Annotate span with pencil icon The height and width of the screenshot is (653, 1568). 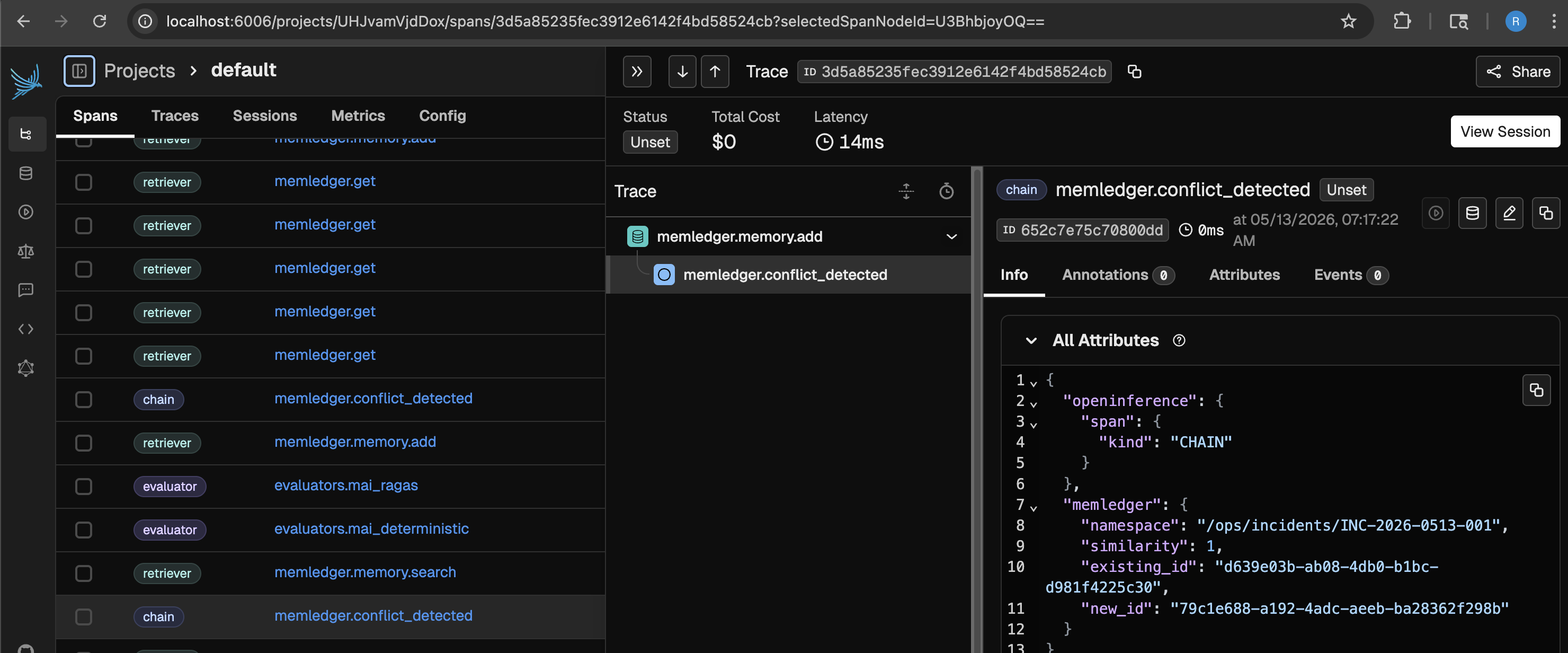(x=1509, y=213)
